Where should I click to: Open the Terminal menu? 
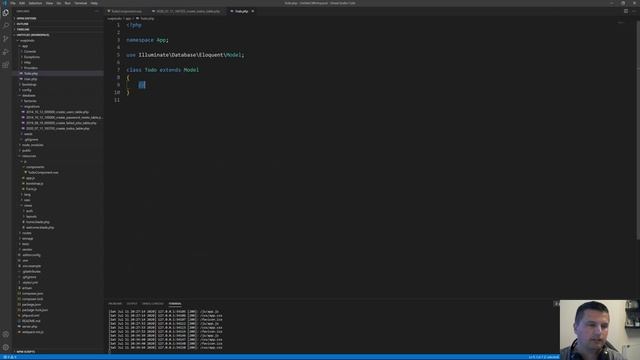80,3
